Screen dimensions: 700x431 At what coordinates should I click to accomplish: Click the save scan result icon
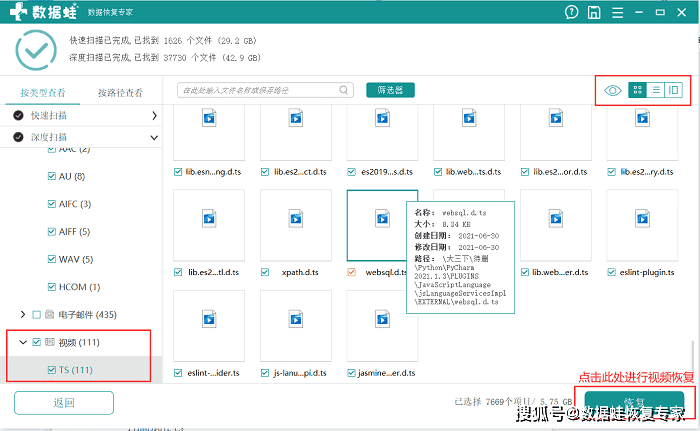click(x=594, y=13)
